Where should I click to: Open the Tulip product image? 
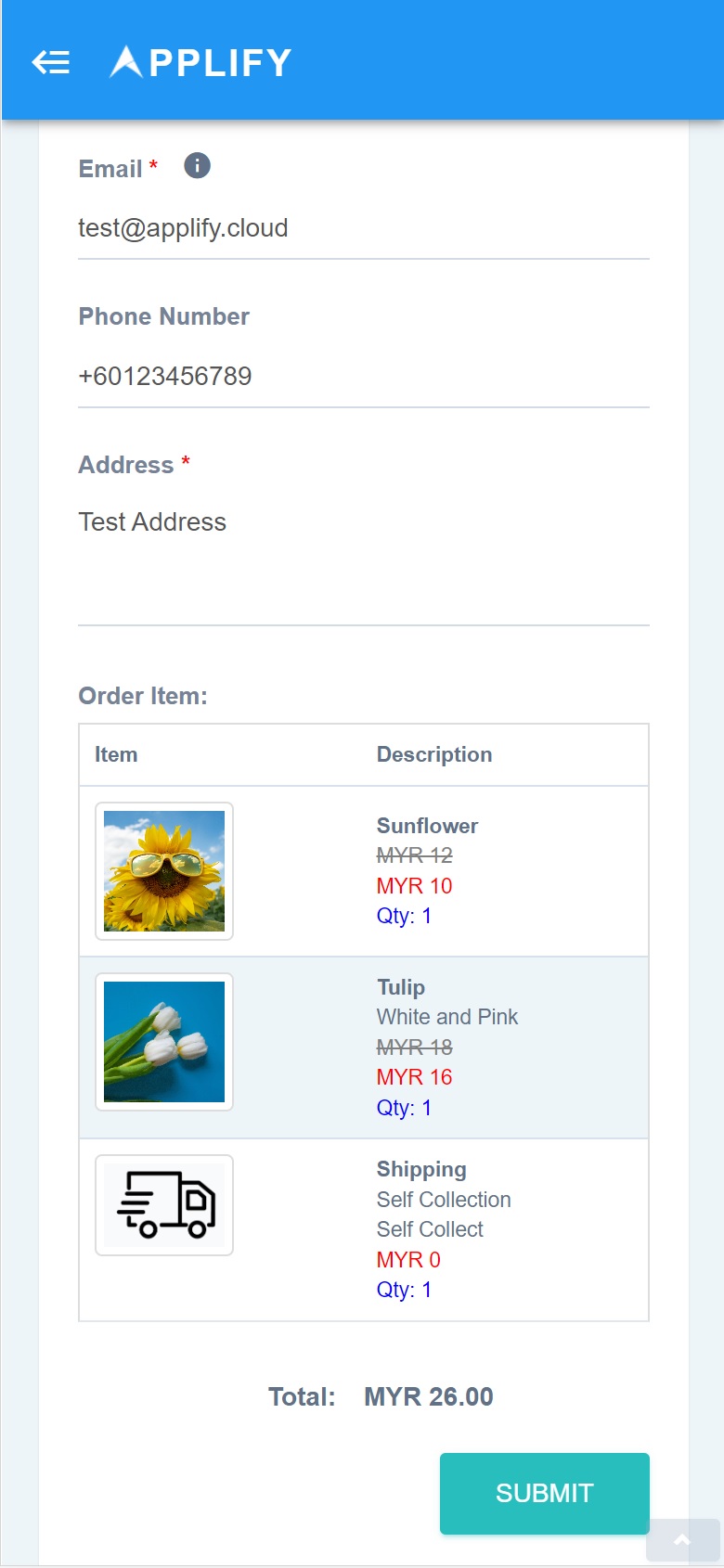pos(164,1041)
